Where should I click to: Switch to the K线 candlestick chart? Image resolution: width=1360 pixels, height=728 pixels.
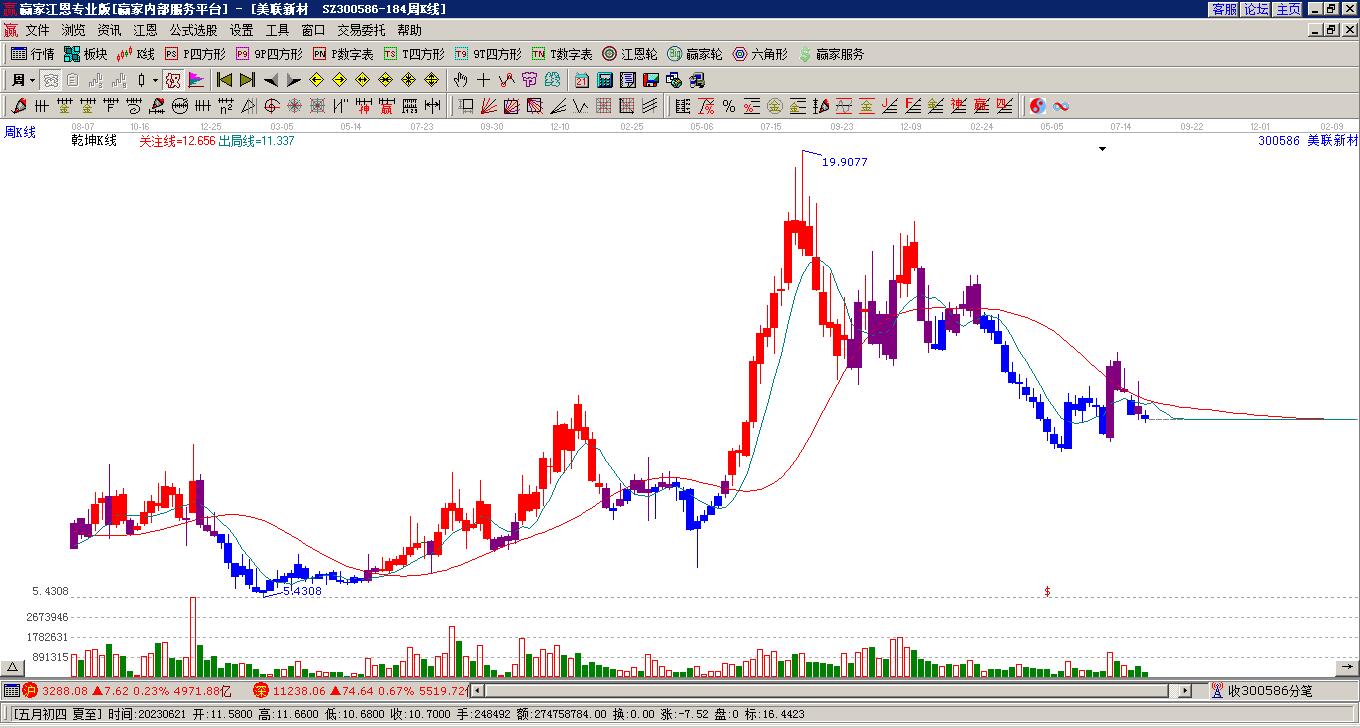coord(136,54)
